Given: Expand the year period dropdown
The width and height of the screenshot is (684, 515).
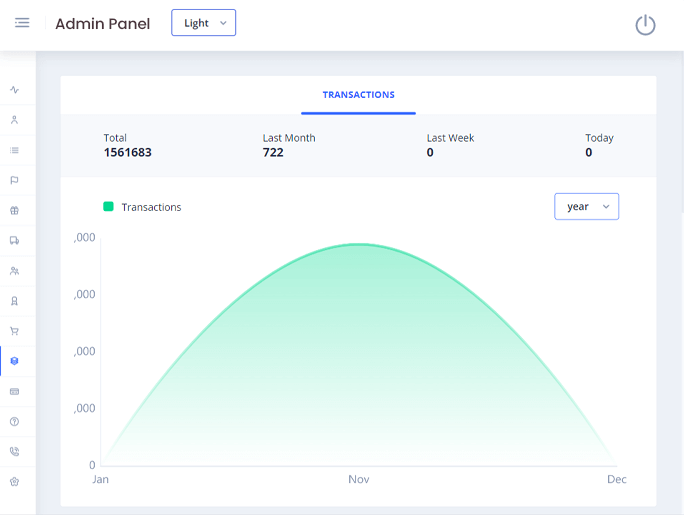Looking at the screenshot, I should pyautogui.click(x=586, y=206).
